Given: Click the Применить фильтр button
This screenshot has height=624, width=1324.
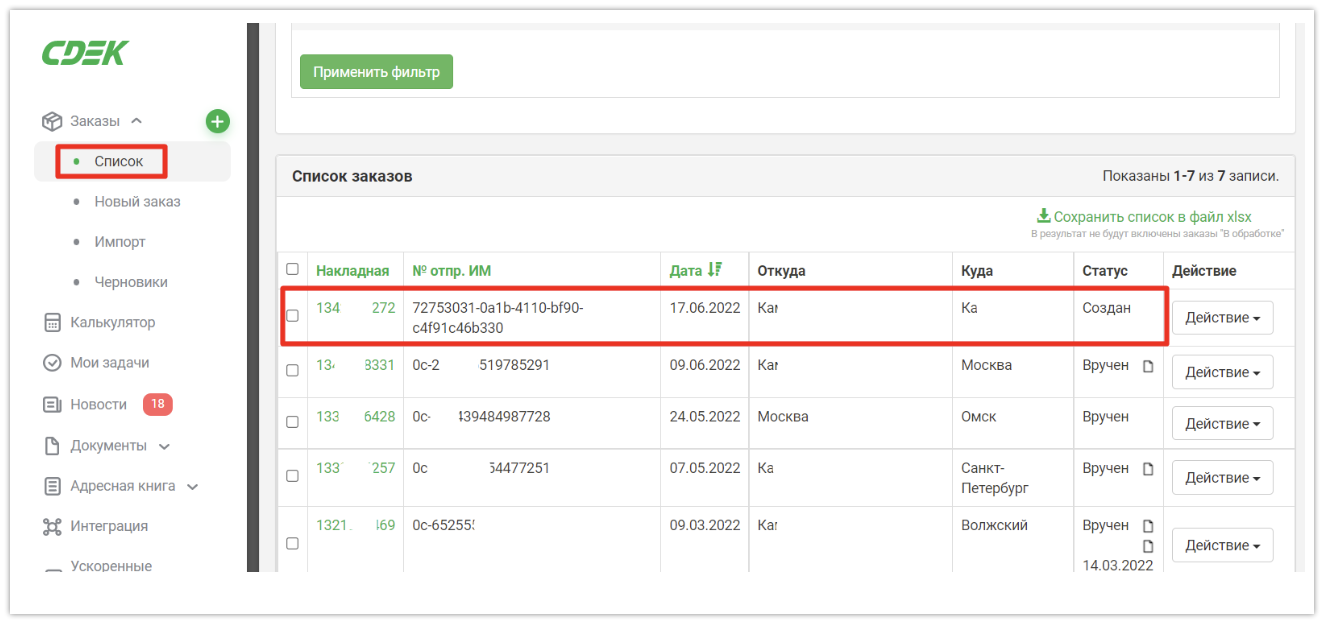Looking at the screenshot, I should (376, 72).
